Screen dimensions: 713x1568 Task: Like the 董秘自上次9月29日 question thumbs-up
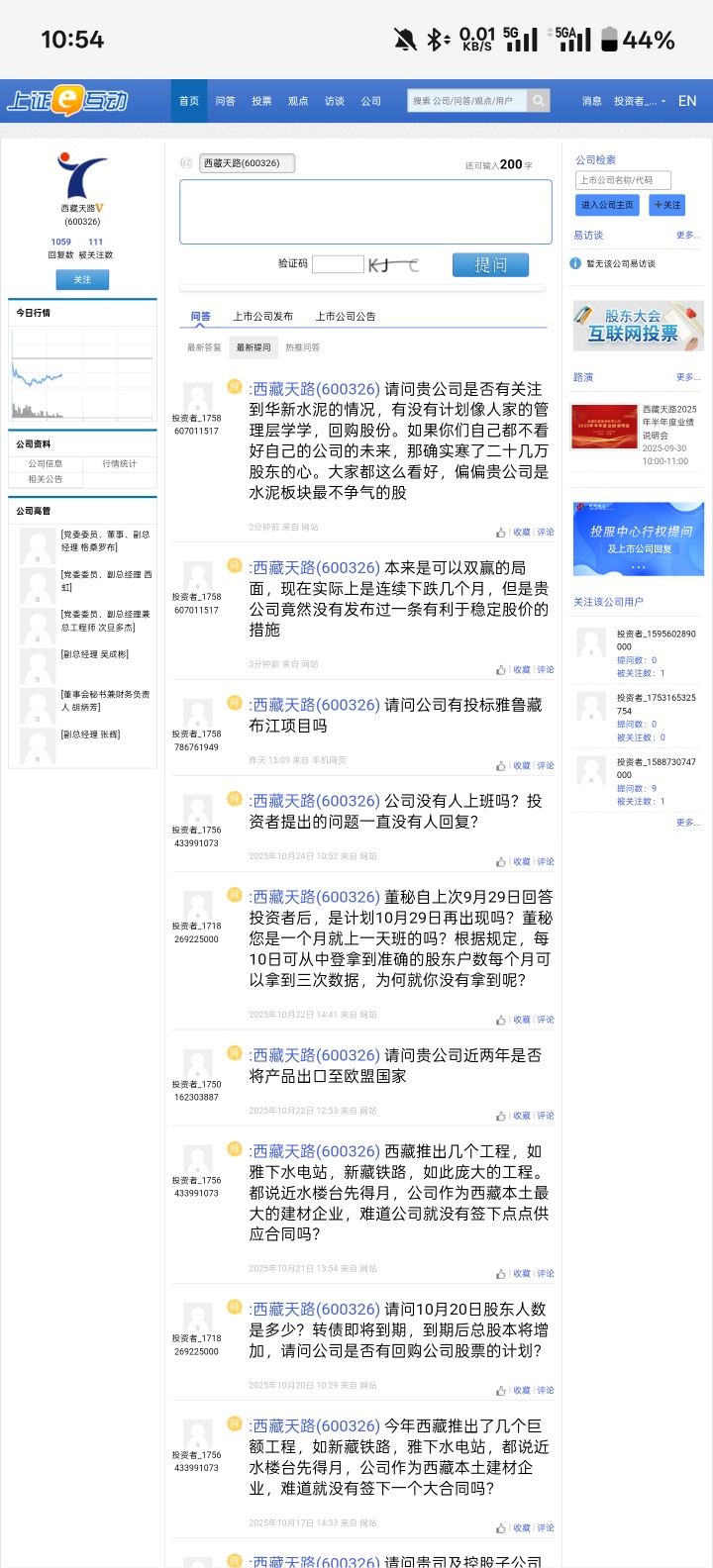coord(501,1020)
